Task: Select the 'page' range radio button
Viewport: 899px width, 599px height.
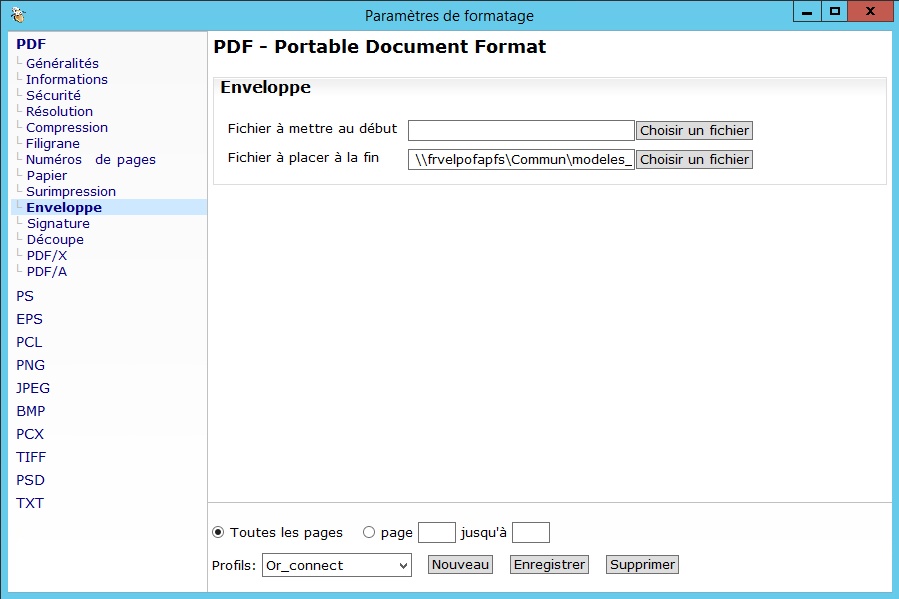Action: [x=369, y=533]
